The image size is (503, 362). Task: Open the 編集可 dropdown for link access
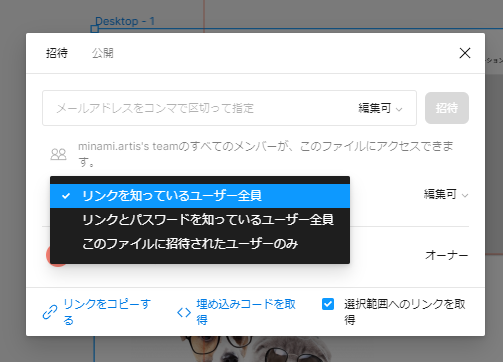tap(446, 194)
